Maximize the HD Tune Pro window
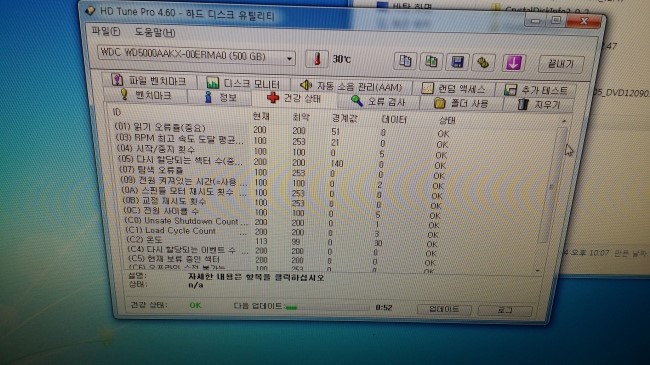 tap(556, 20)
